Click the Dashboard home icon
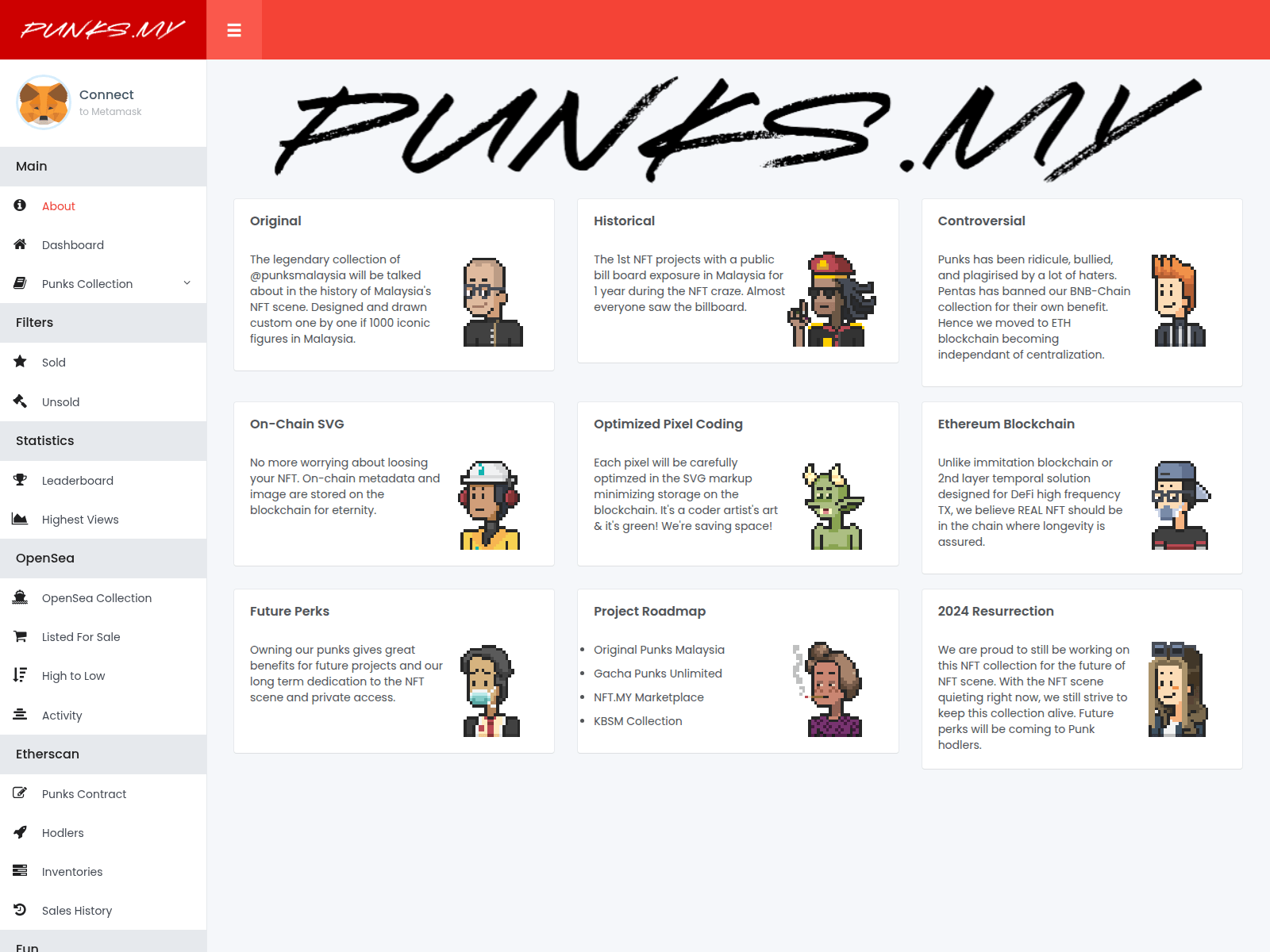The image size is (1270, 952). [20, 244]
